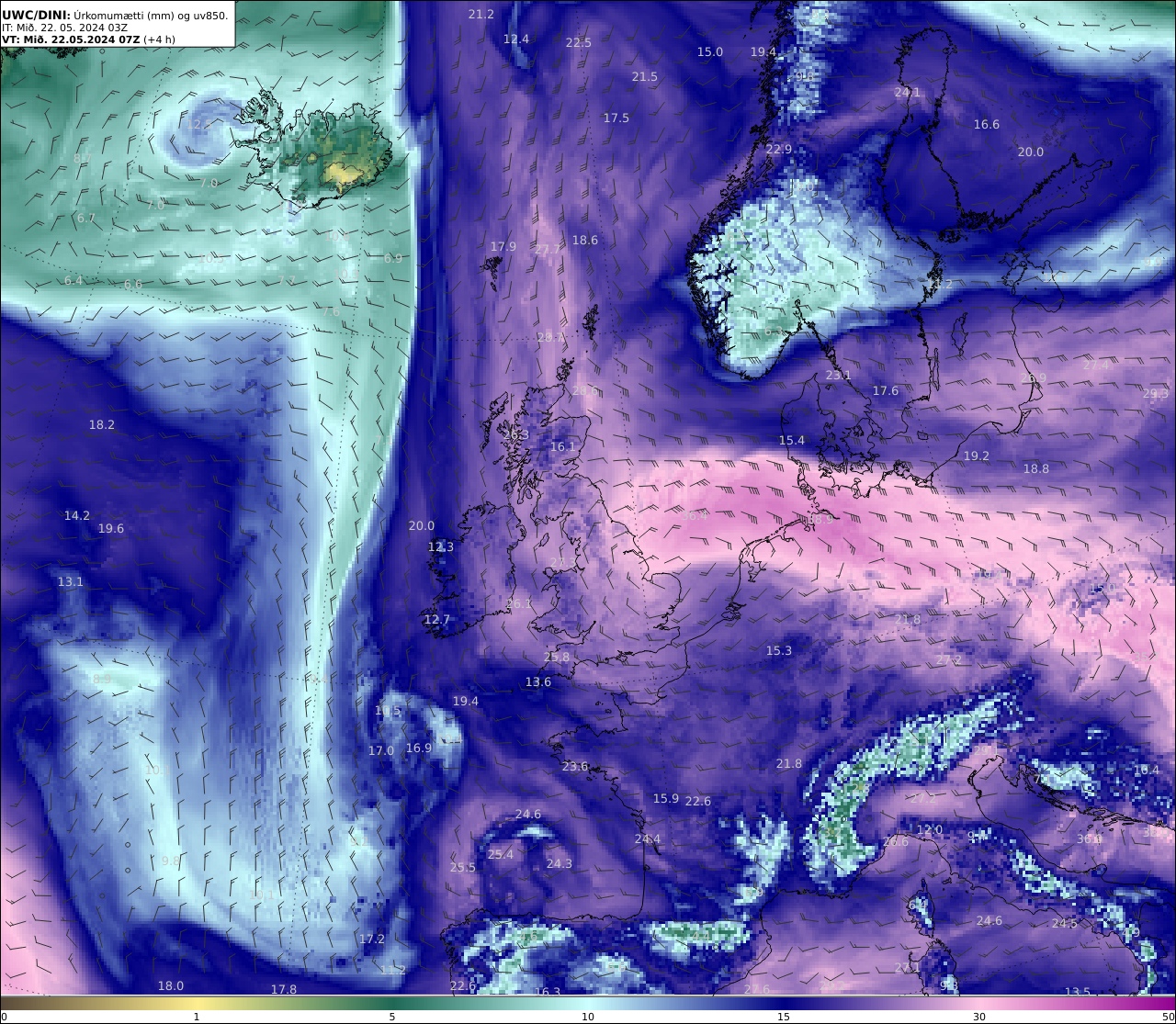The width and height of the screenshot is (1176, 1024).
Task: Click the map value 17.5
Action: 616,118
